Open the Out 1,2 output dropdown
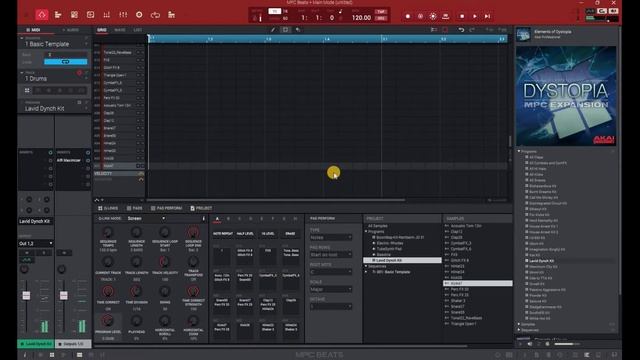The width and height of the screenshot is (640, 360). (36, 243)
